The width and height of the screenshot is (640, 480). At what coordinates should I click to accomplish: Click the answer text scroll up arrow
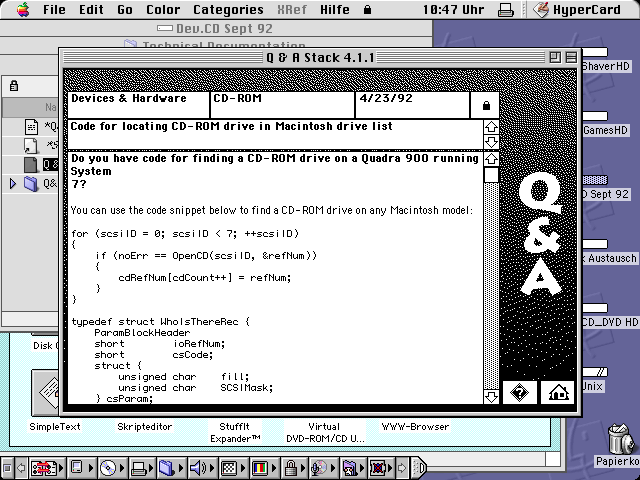491,158
